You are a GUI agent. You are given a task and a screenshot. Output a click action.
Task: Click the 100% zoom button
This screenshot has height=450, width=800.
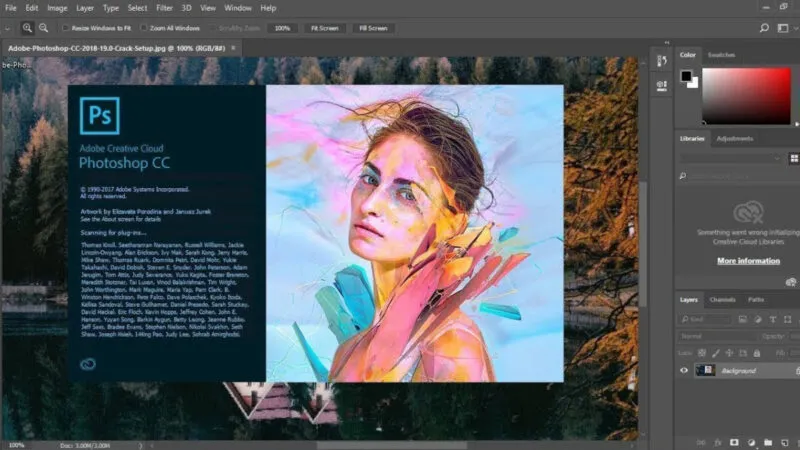[282, 29]
